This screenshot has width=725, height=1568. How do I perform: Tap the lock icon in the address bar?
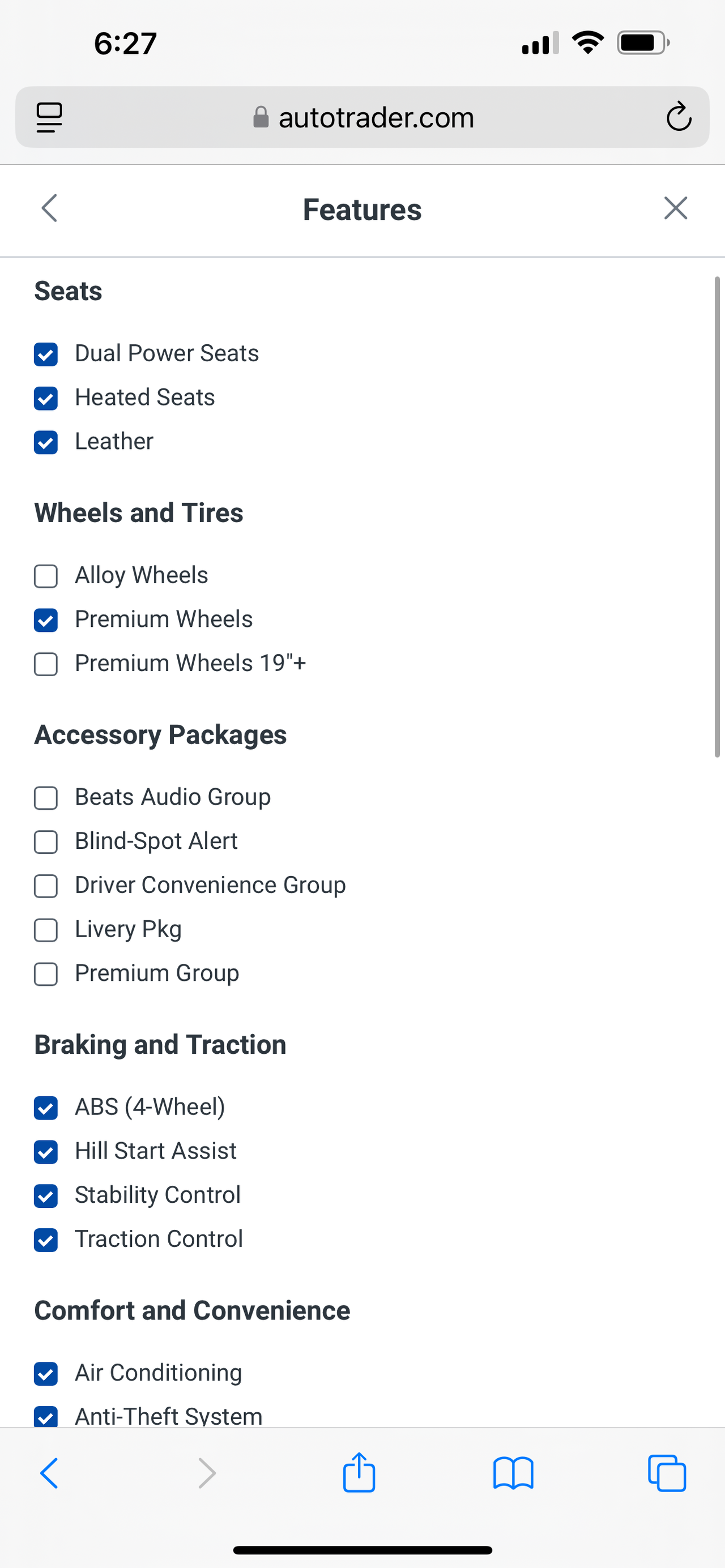click(261, 117)
